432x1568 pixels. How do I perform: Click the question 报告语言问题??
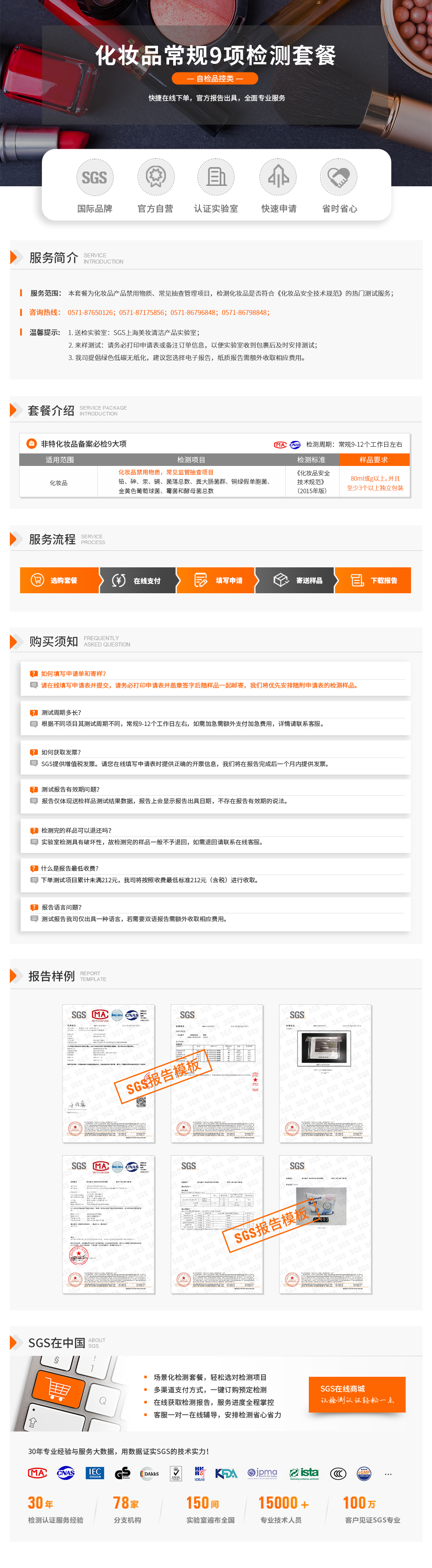[62, 907]
